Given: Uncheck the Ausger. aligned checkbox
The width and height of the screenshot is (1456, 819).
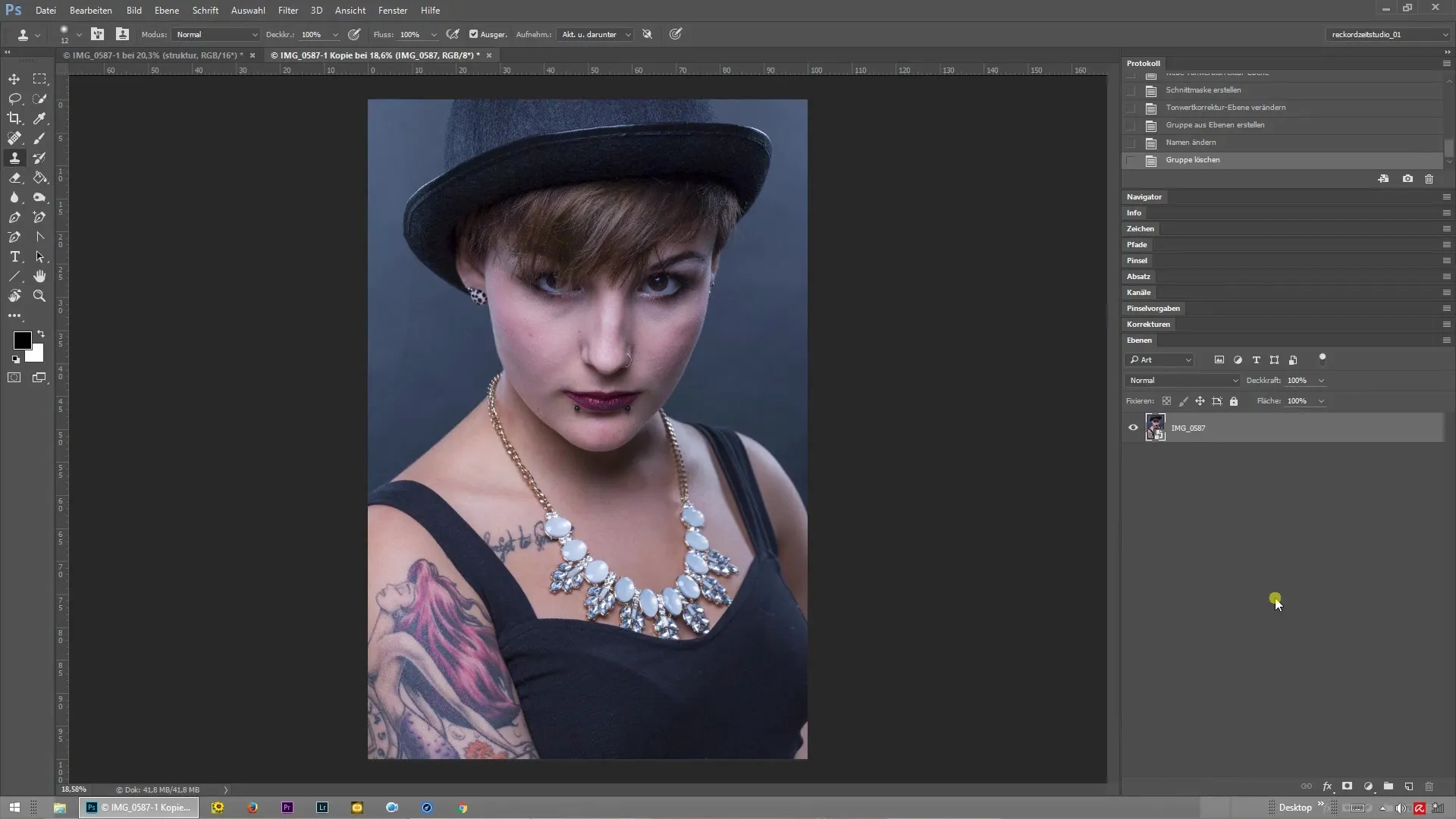Looking at the screenshot, I should [x=474, y=34].
